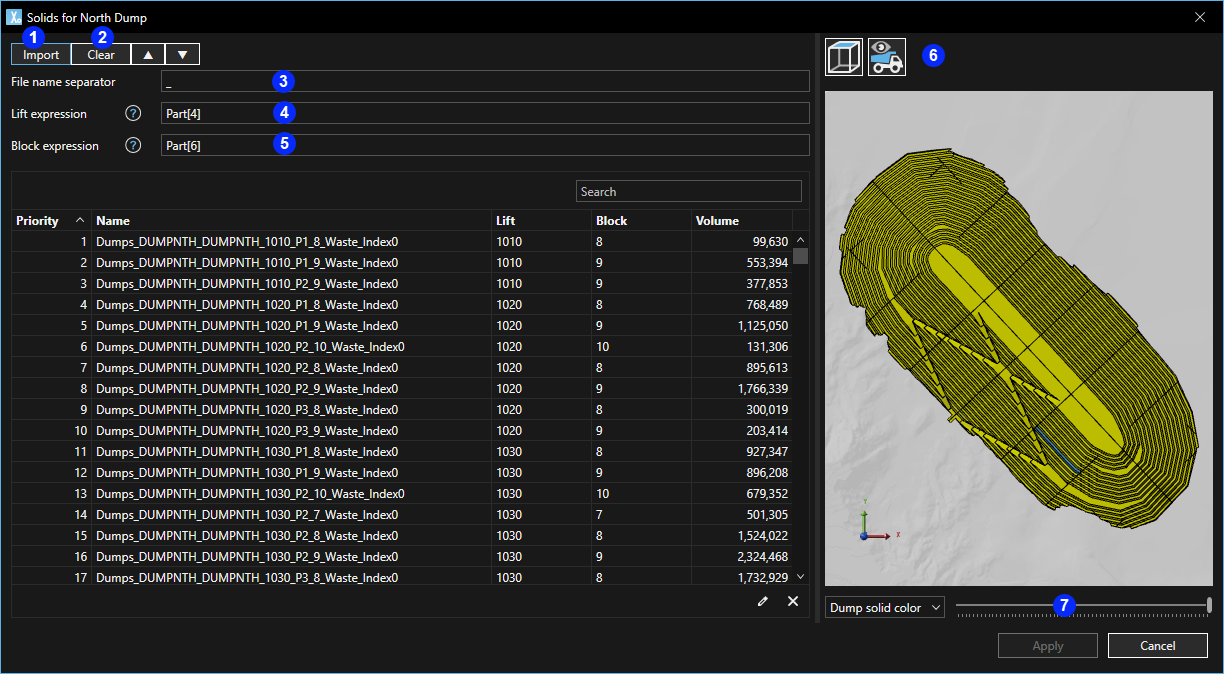
Task: Click the move up arrow button
Action: coord(148,55)
